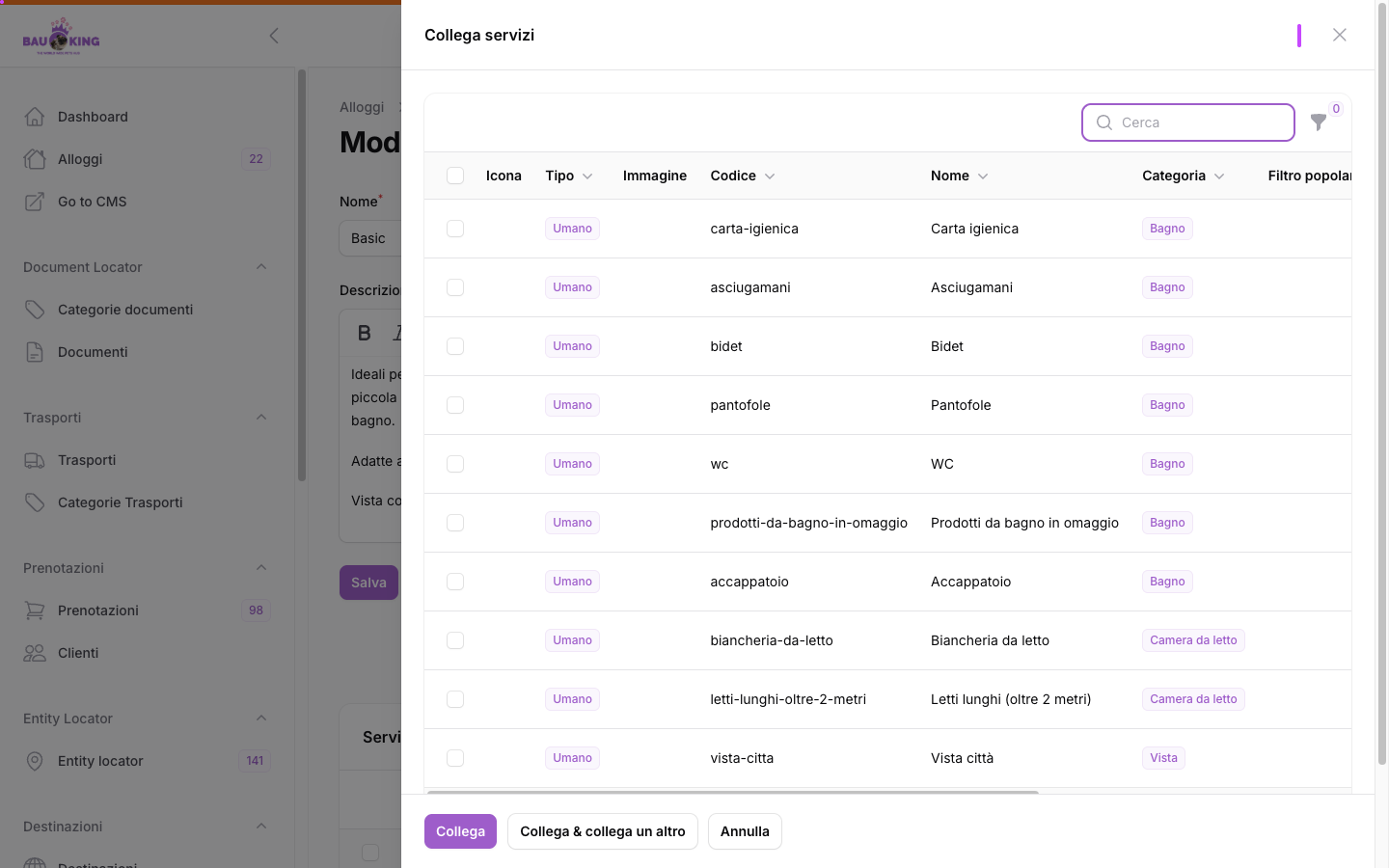The width and height of the screenshot is (1389, 868).
Task: Click the Immagine column header
Action: (655, 176)
